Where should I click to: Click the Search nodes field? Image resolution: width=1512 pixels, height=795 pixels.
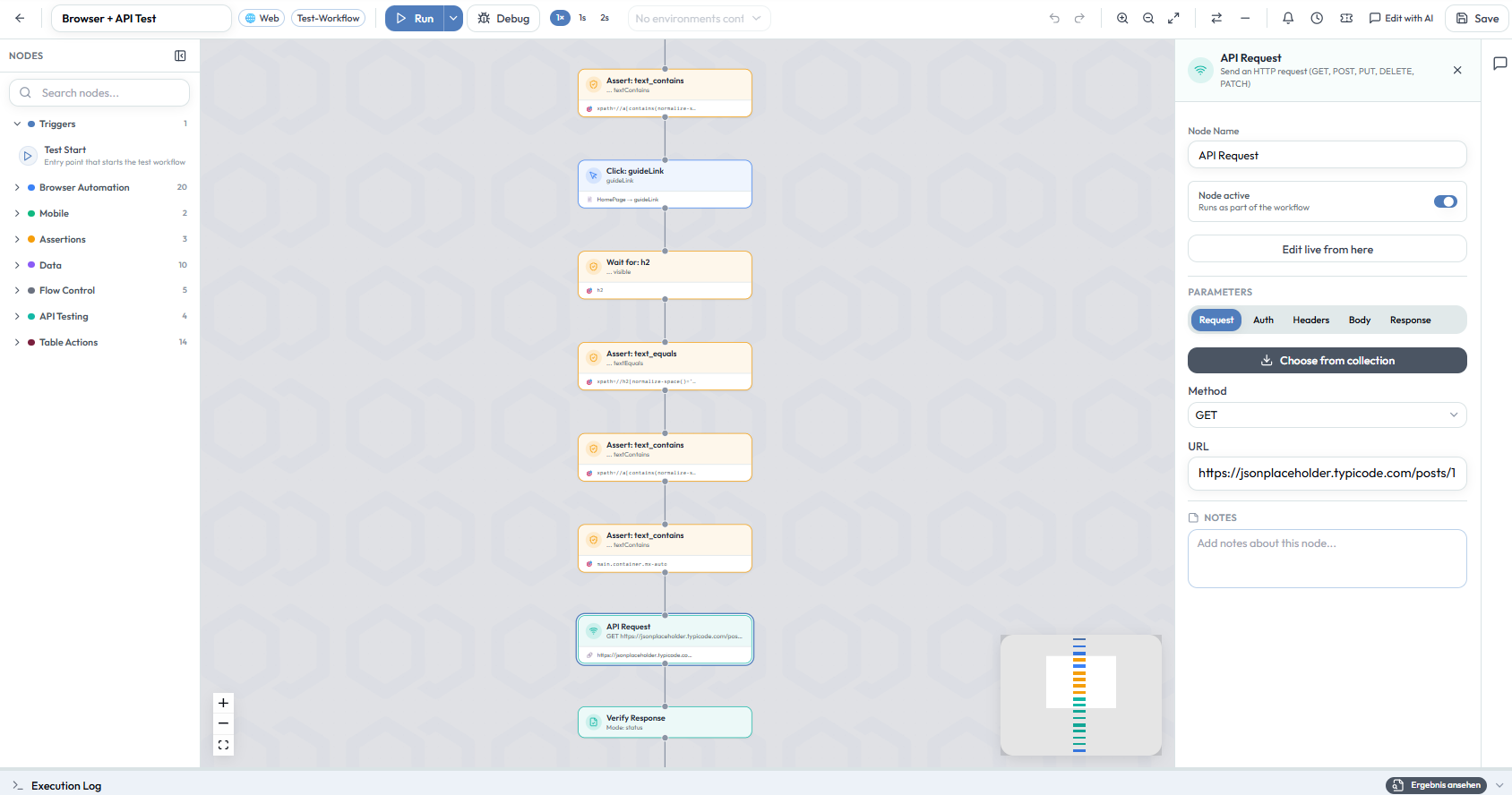pos(99,93)
